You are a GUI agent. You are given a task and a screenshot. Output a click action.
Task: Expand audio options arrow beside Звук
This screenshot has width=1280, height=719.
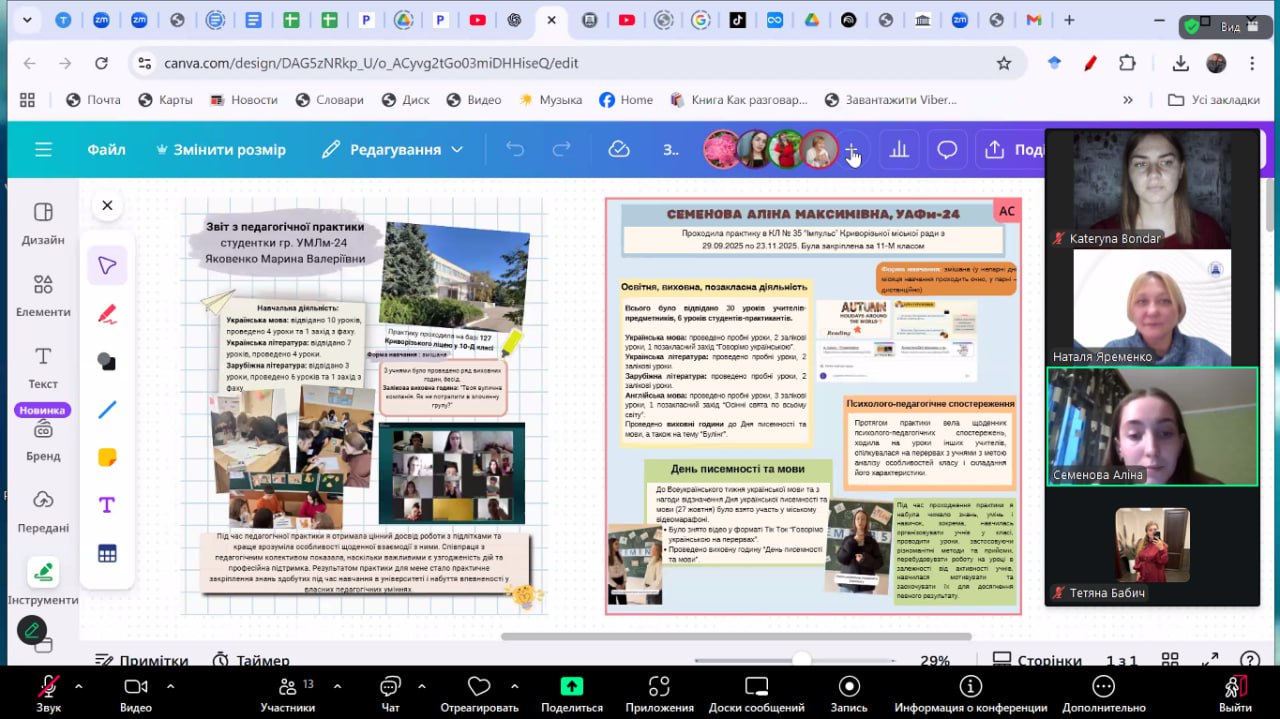click(79, 686)
